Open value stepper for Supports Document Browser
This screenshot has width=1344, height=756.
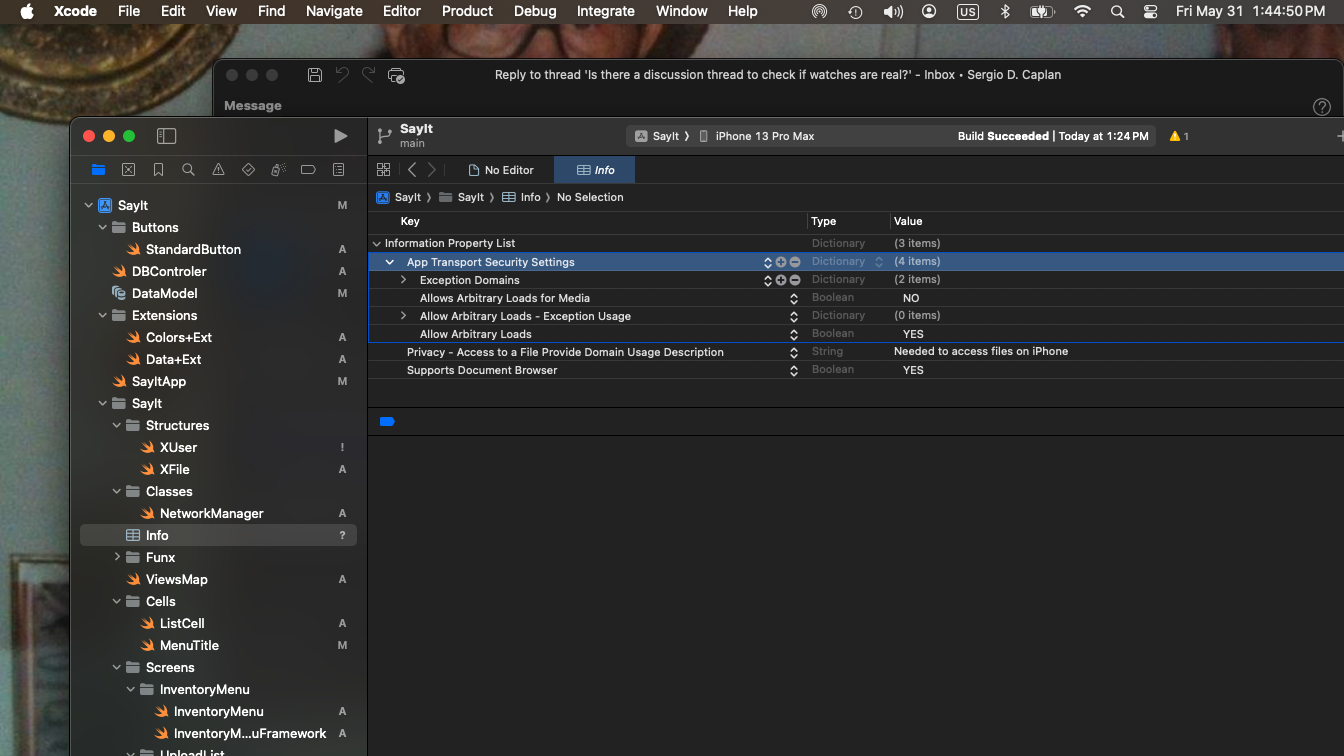(x=794, y=370)
